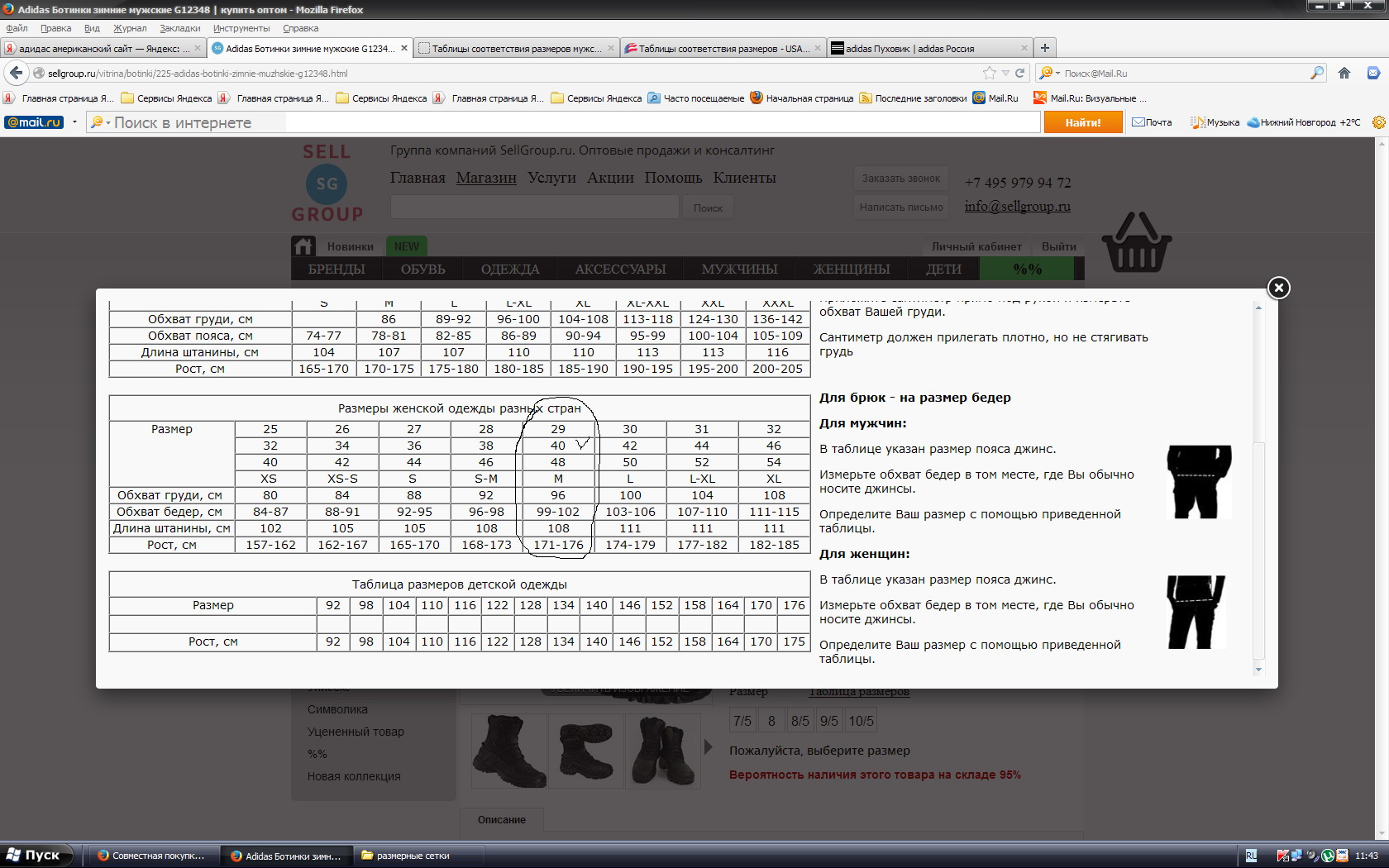Open search engine selector in Поиск@Mail.Ru
The image size is (1389, 868).
point(1049,73)
